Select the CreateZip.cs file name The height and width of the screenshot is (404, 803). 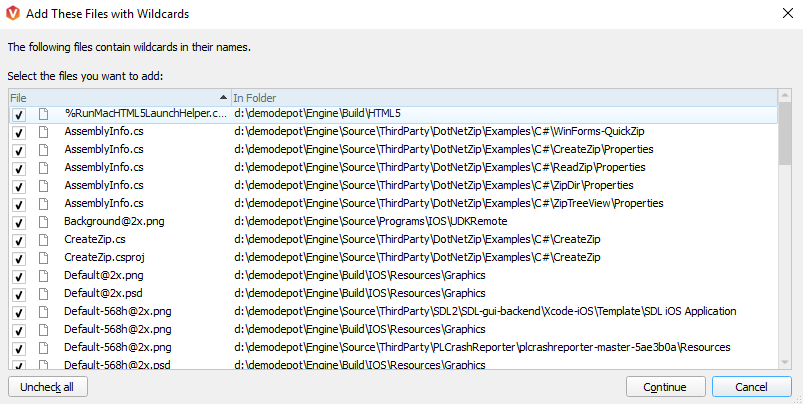pos(95,240)
